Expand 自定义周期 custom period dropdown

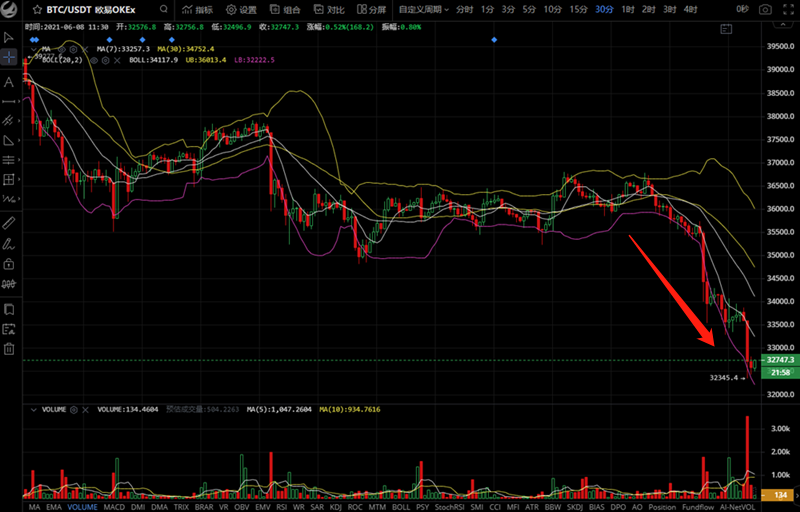(423, 9)
